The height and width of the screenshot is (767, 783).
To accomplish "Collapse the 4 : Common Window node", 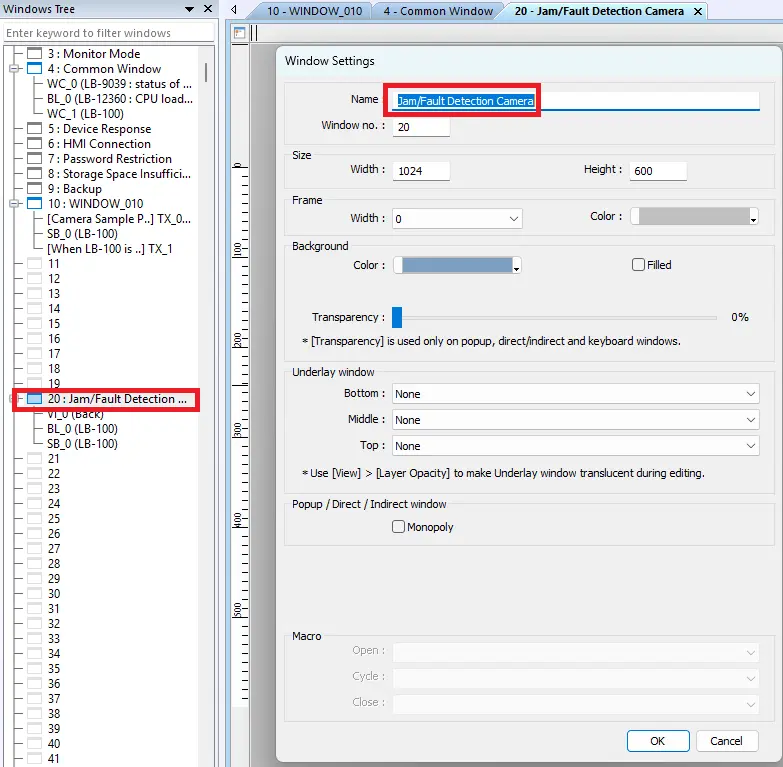I will pyautogui.click(x=14, y=68).
